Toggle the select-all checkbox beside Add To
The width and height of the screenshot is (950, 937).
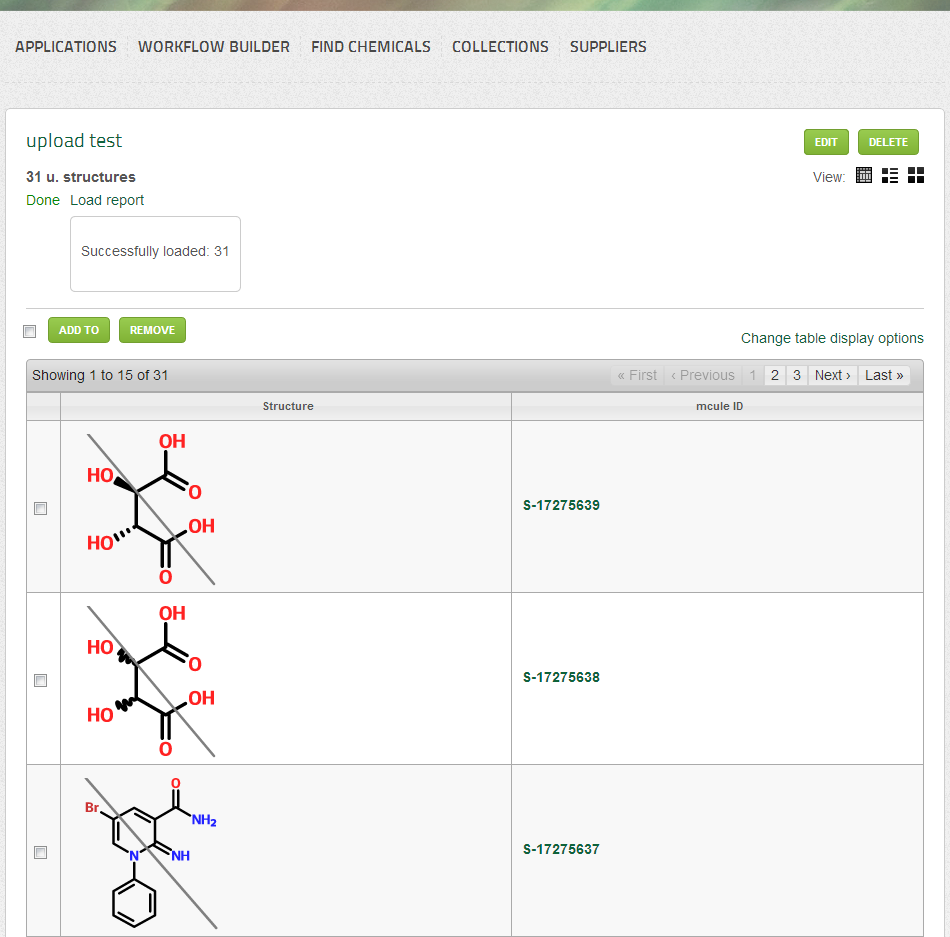click(30, 331)
